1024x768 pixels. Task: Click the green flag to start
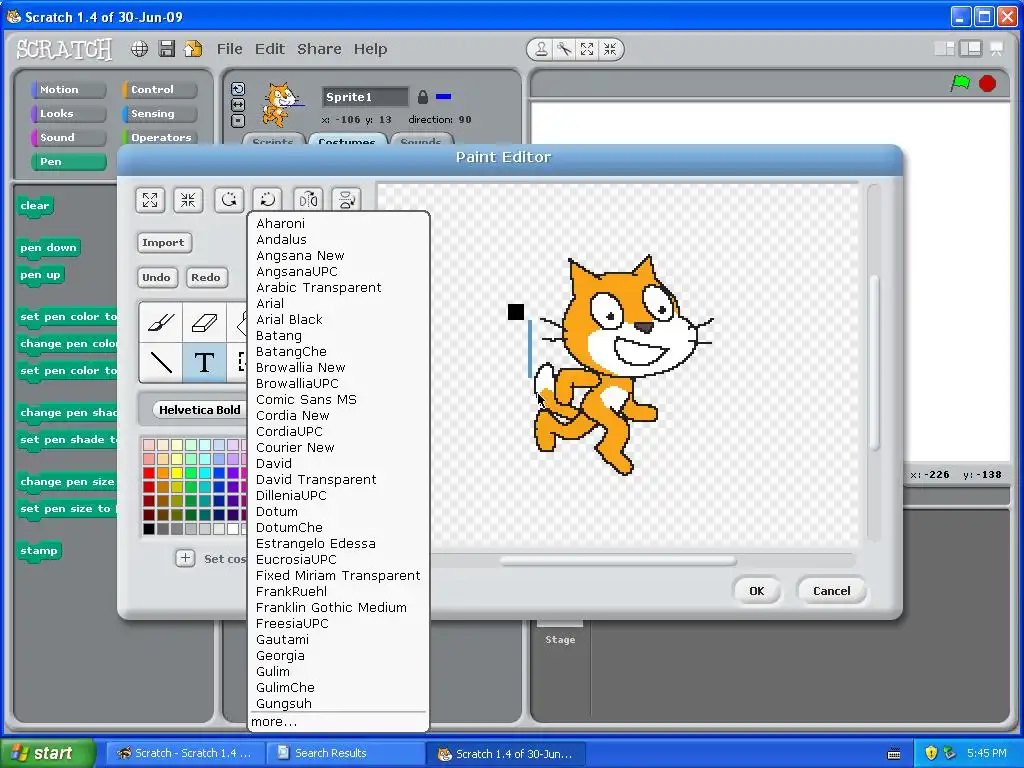(x=960, y=83)
